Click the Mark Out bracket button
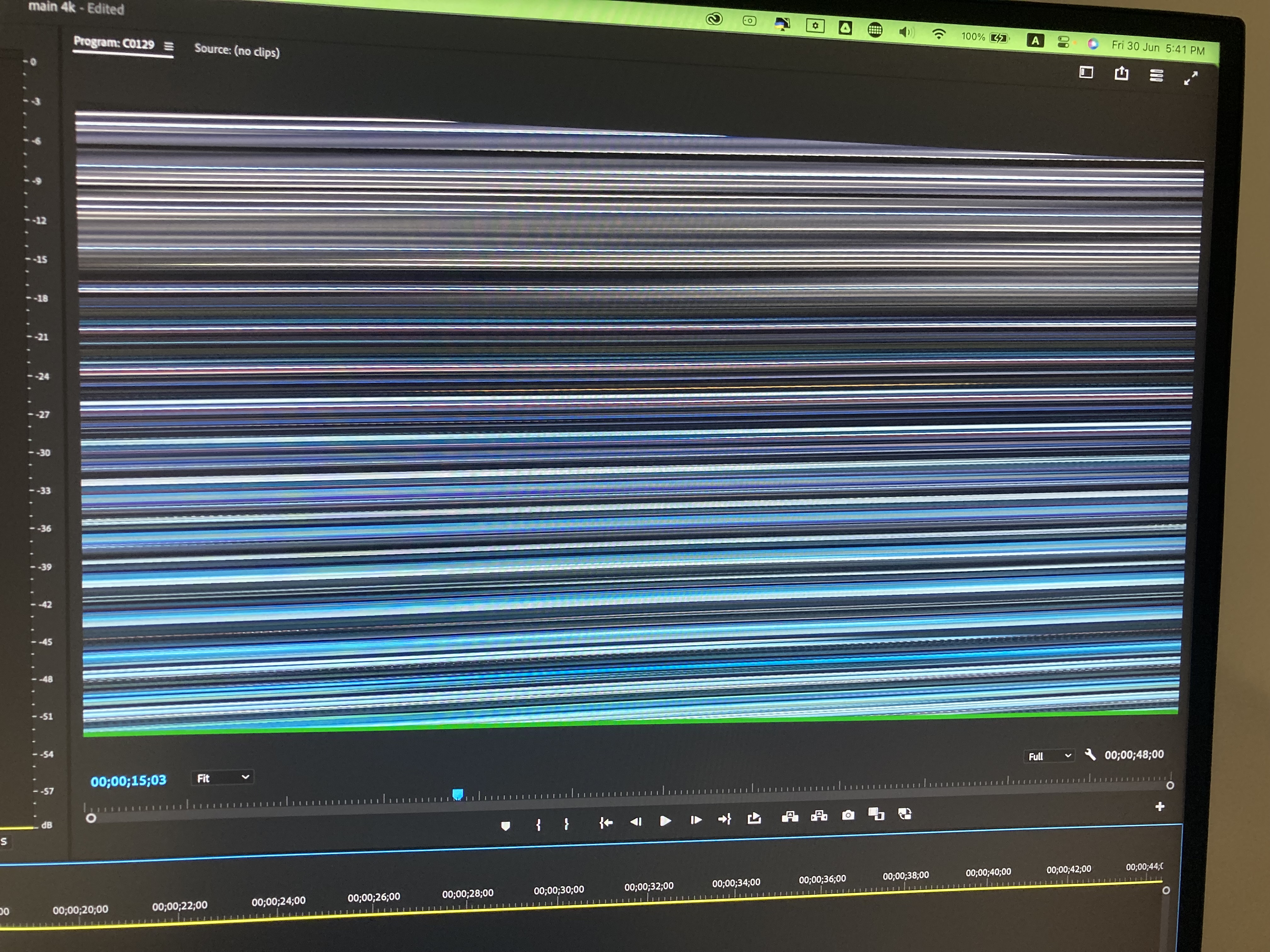 (x=566, y=824)
